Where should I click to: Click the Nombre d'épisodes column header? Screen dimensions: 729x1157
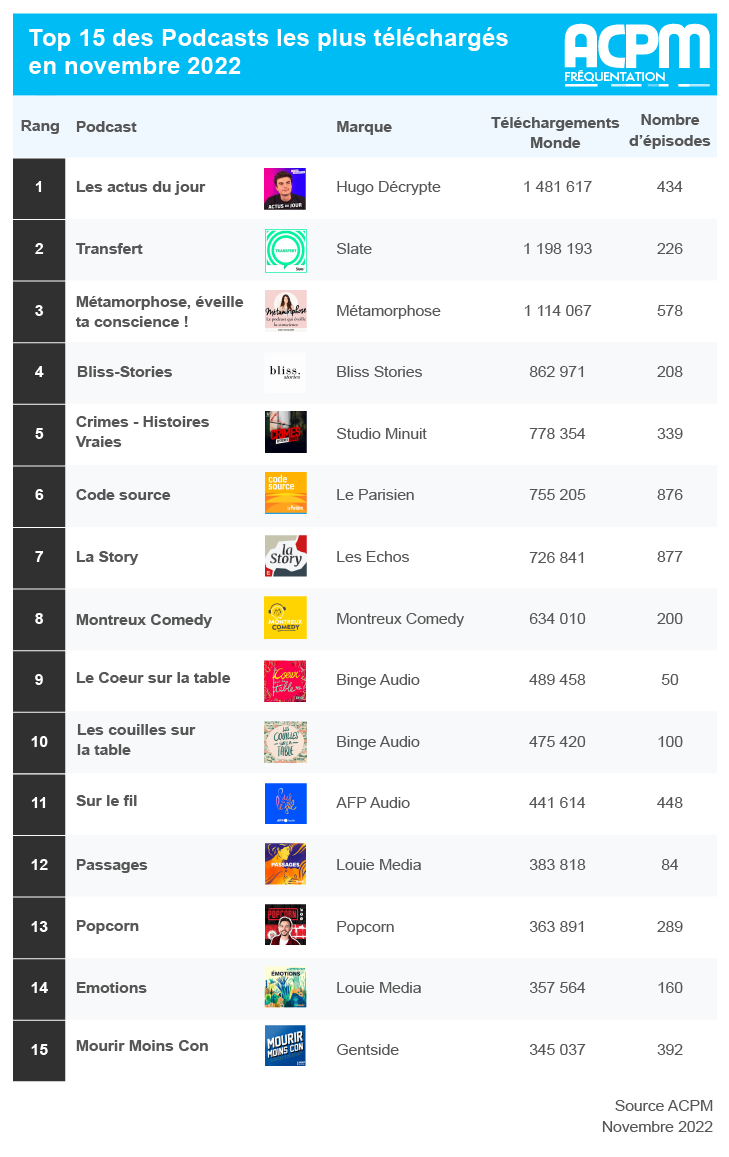click(669, 131)
